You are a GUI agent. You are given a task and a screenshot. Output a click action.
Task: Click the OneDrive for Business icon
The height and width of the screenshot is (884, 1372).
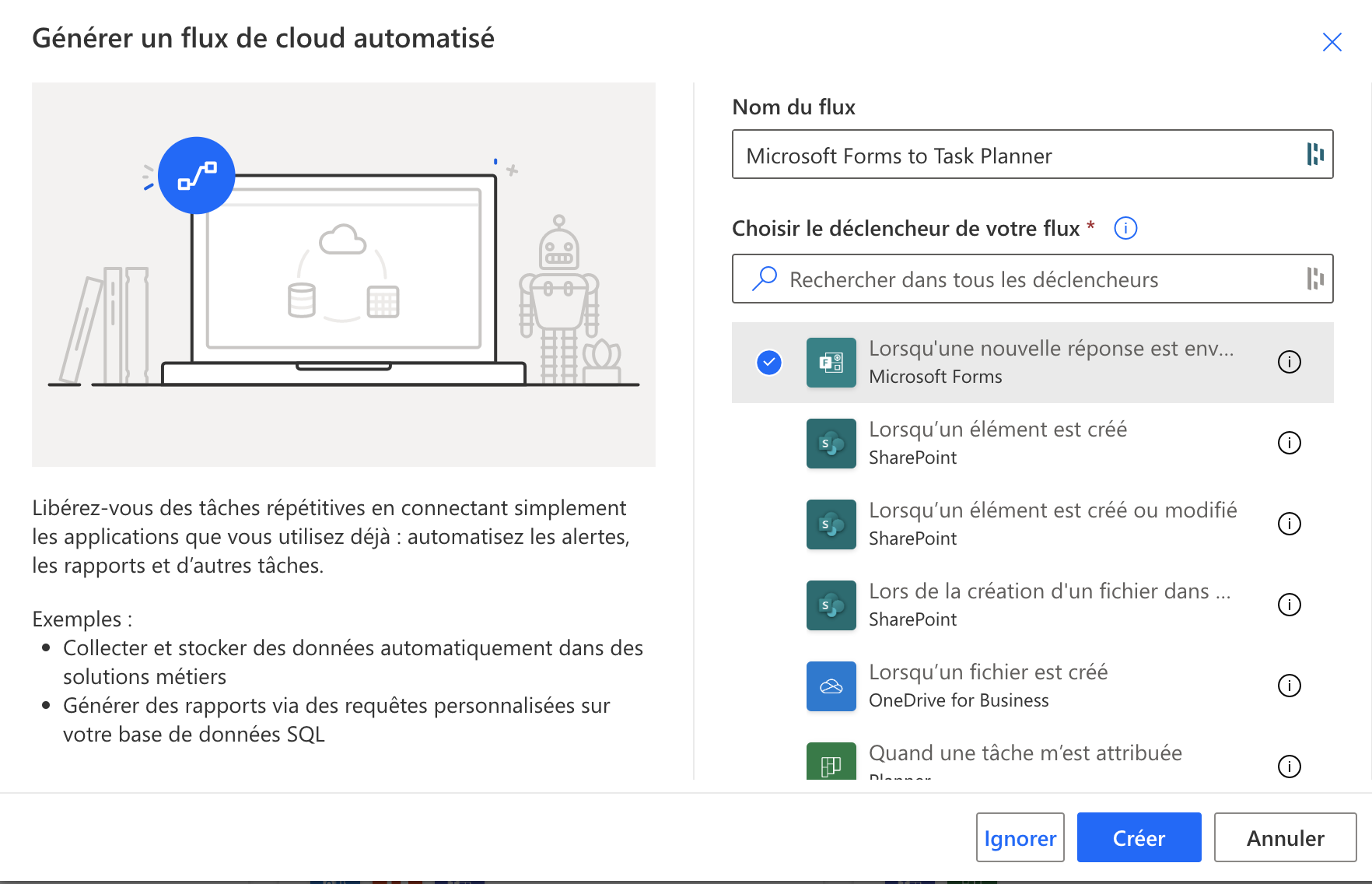(x=831, y=686)
